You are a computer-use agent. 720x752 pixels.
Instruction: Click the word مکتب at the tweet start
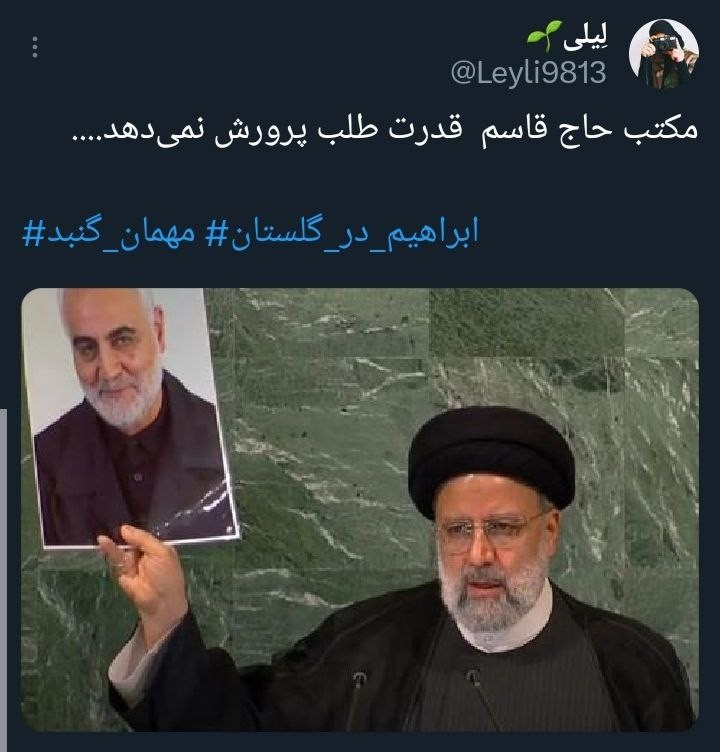pyautogui.click(x=661, y=129)
